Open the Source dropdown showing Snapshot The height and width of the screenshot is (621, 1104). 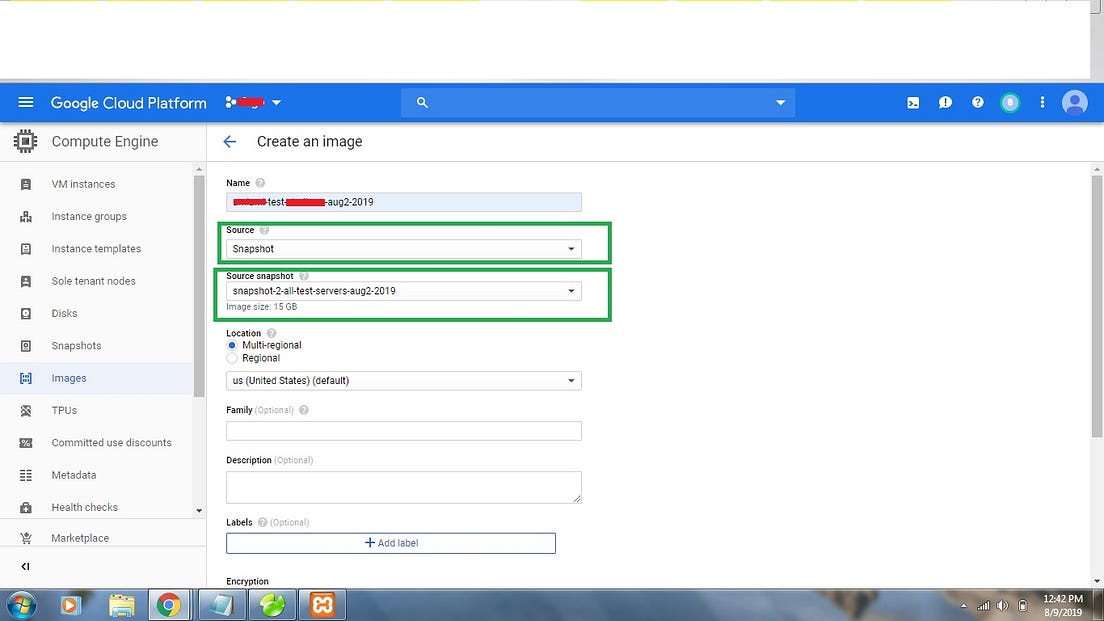403,248
